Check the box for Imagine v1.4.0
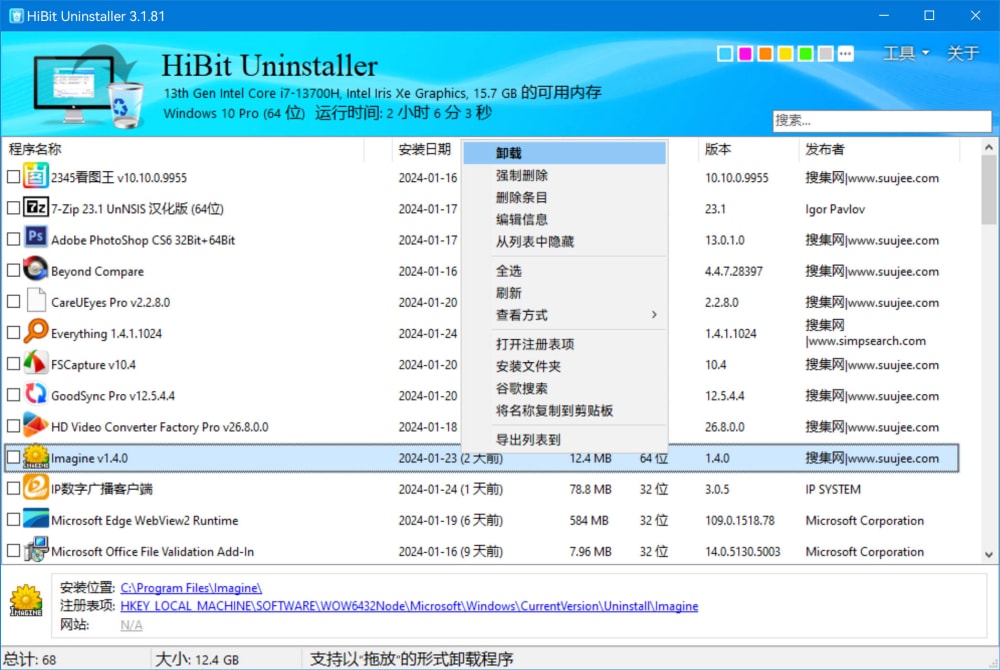1000x670 pixels. click(x=13, y=458)
